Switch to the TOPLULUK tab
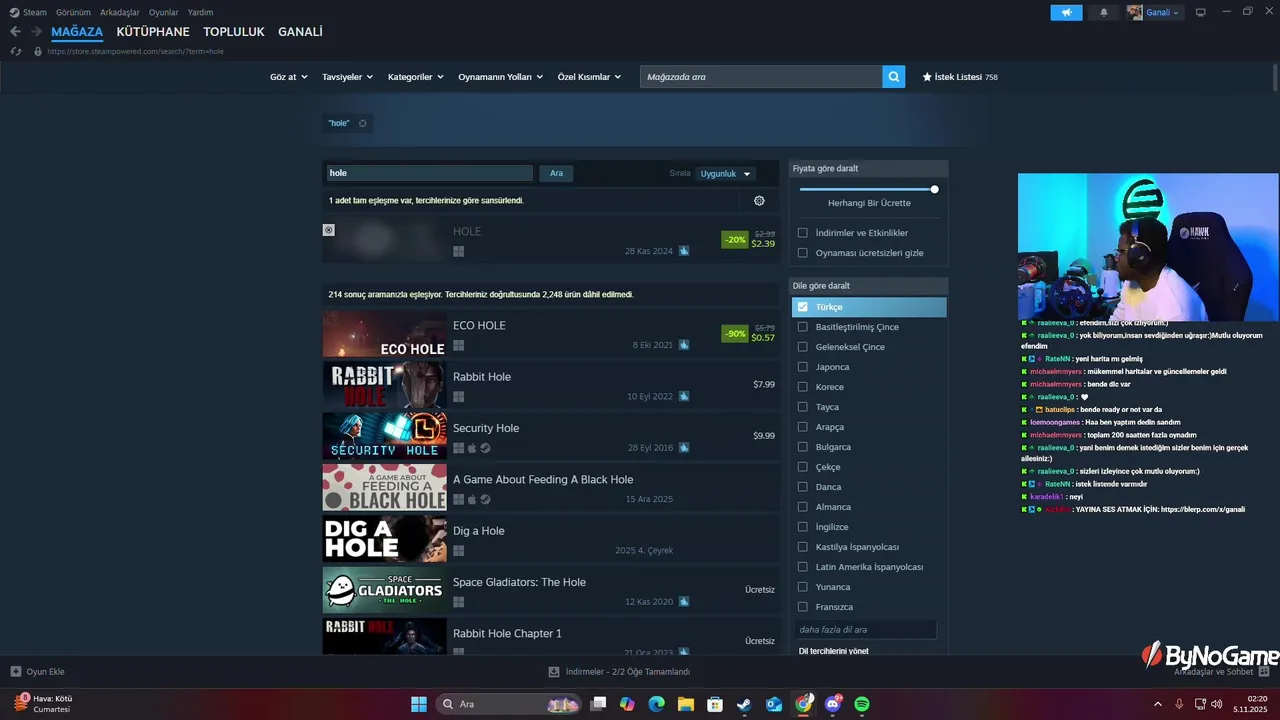Viewport: 1280px width, 720px height. click(234, 32)
